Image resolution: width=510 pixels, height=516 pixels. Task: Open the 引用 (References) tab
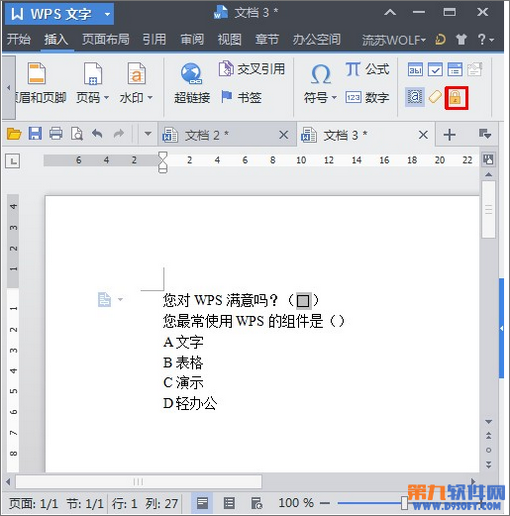[x=154, y=39]
